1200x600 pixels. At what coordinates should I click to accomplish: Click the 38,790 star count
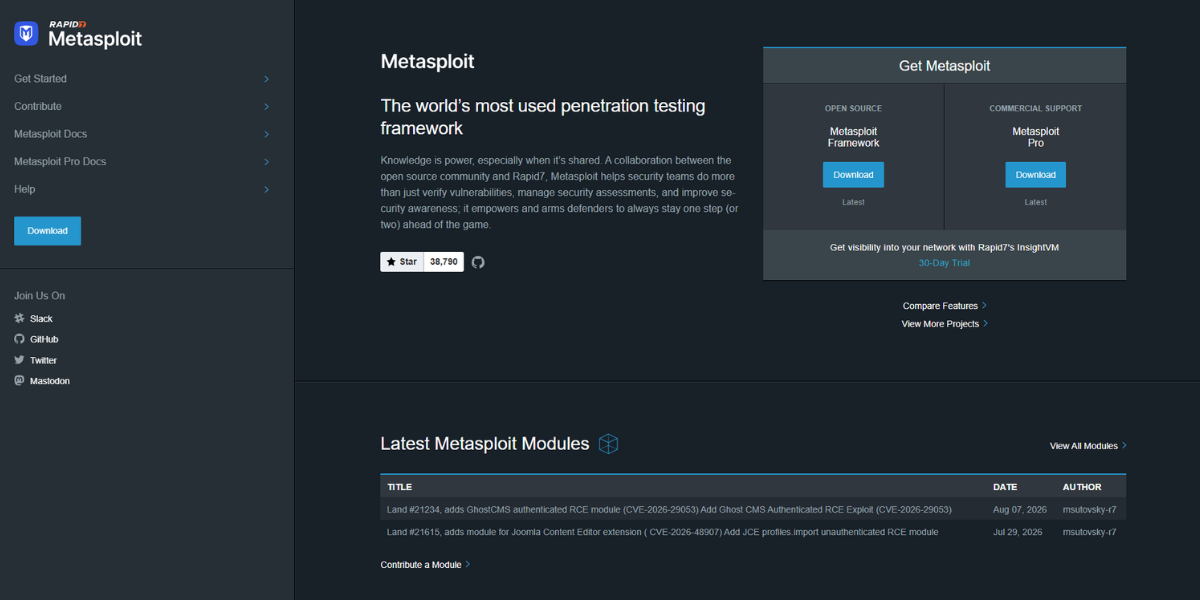point(443,262)
